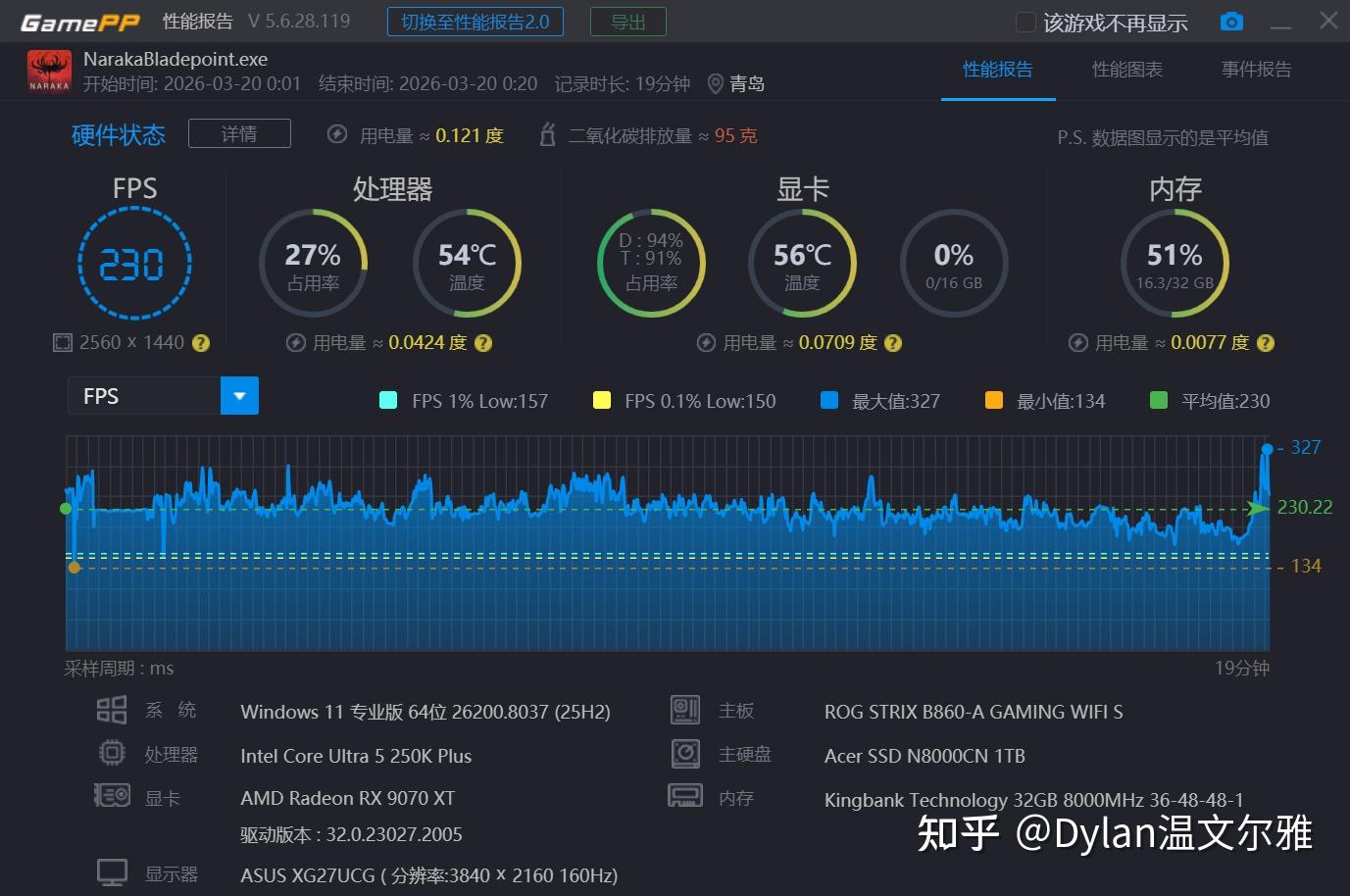Viewport: 1350px width, 896px height.
Task: Click the green average start marker
Action: click(x=66, y=509)
